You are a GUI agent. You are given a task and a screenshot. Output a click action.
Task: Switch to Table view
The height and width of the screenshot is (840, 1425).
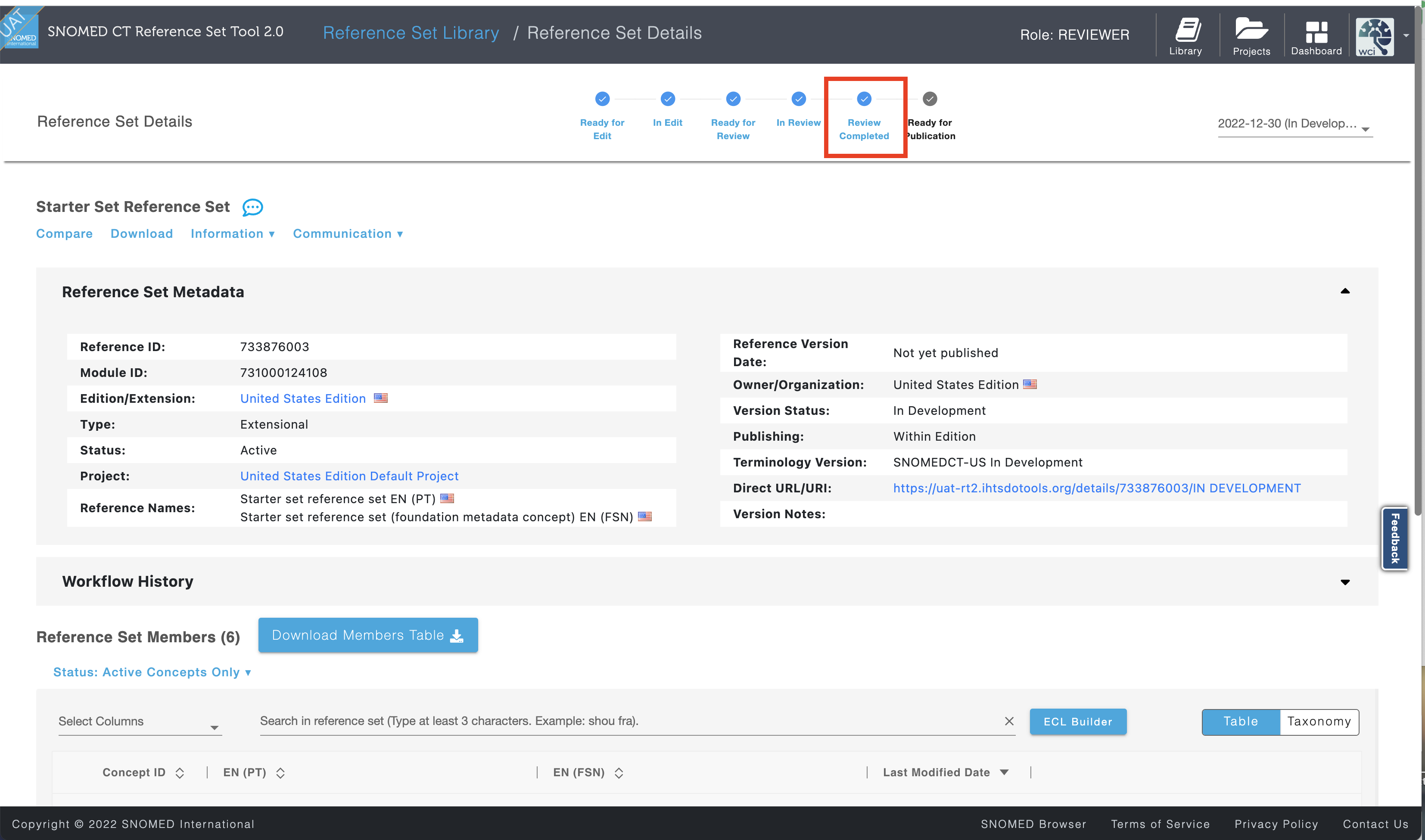pyautogui.click(x=1241, y=722)
